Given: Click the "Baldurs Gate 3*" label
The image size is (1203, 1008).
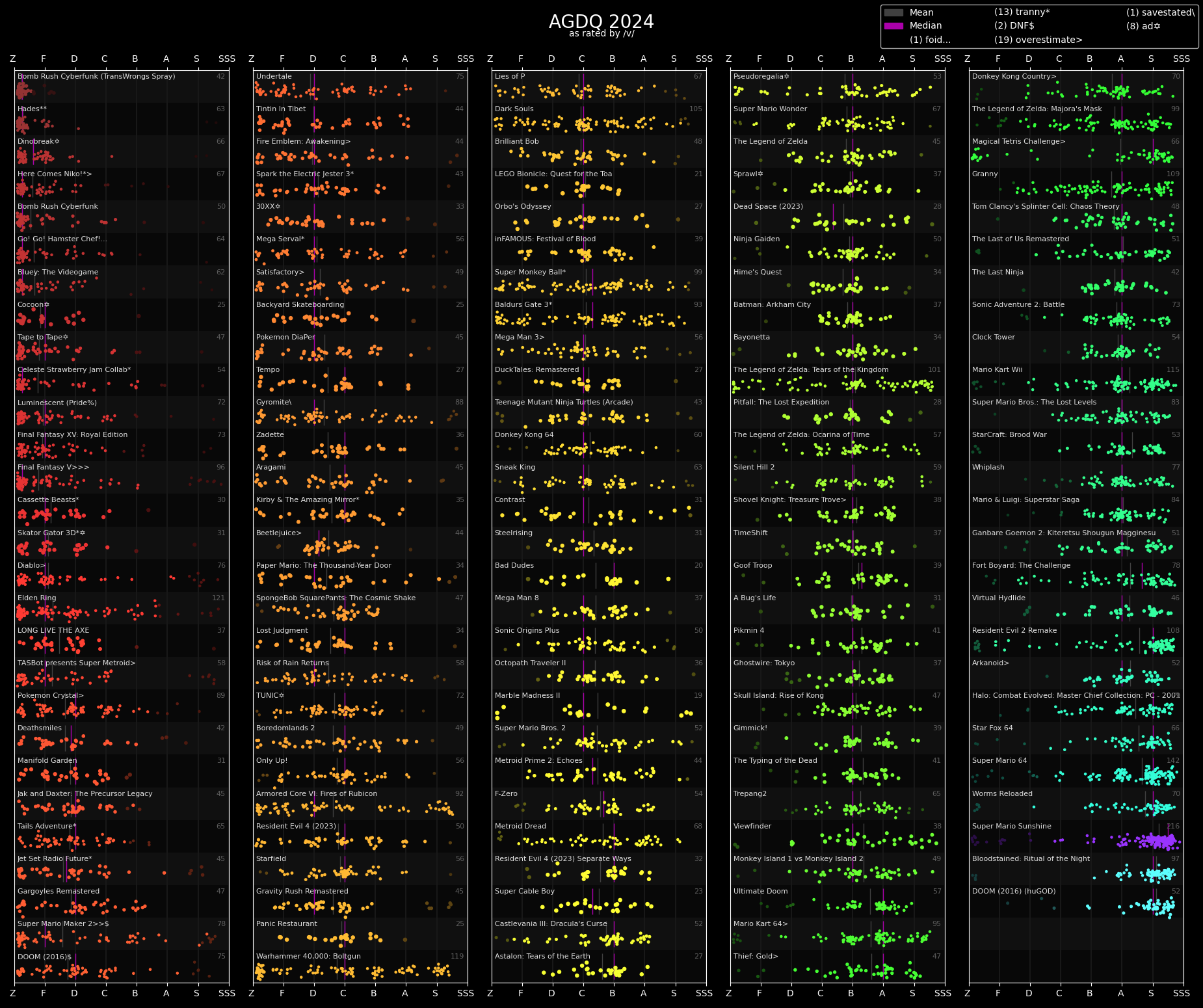Looking at the screenshot, I should pos(523,305).
